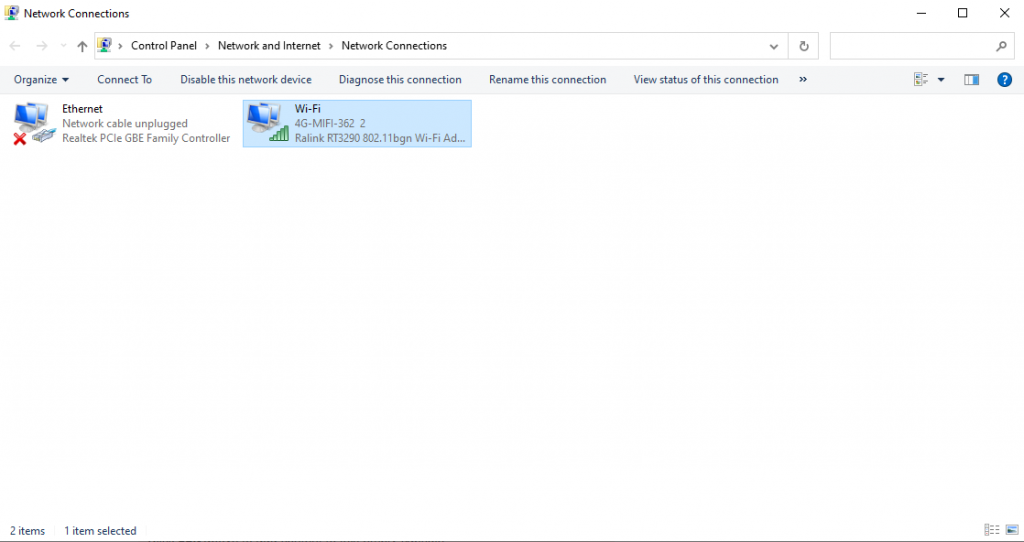The image size is (1024, 542).
Task: Expand previous locations in address bar
Action: tap(774, 46)
